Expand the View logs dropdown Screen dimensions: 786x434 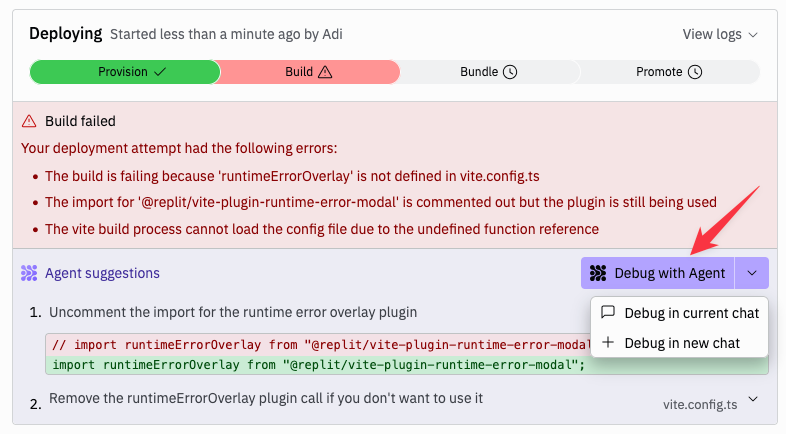click(720, 35)
